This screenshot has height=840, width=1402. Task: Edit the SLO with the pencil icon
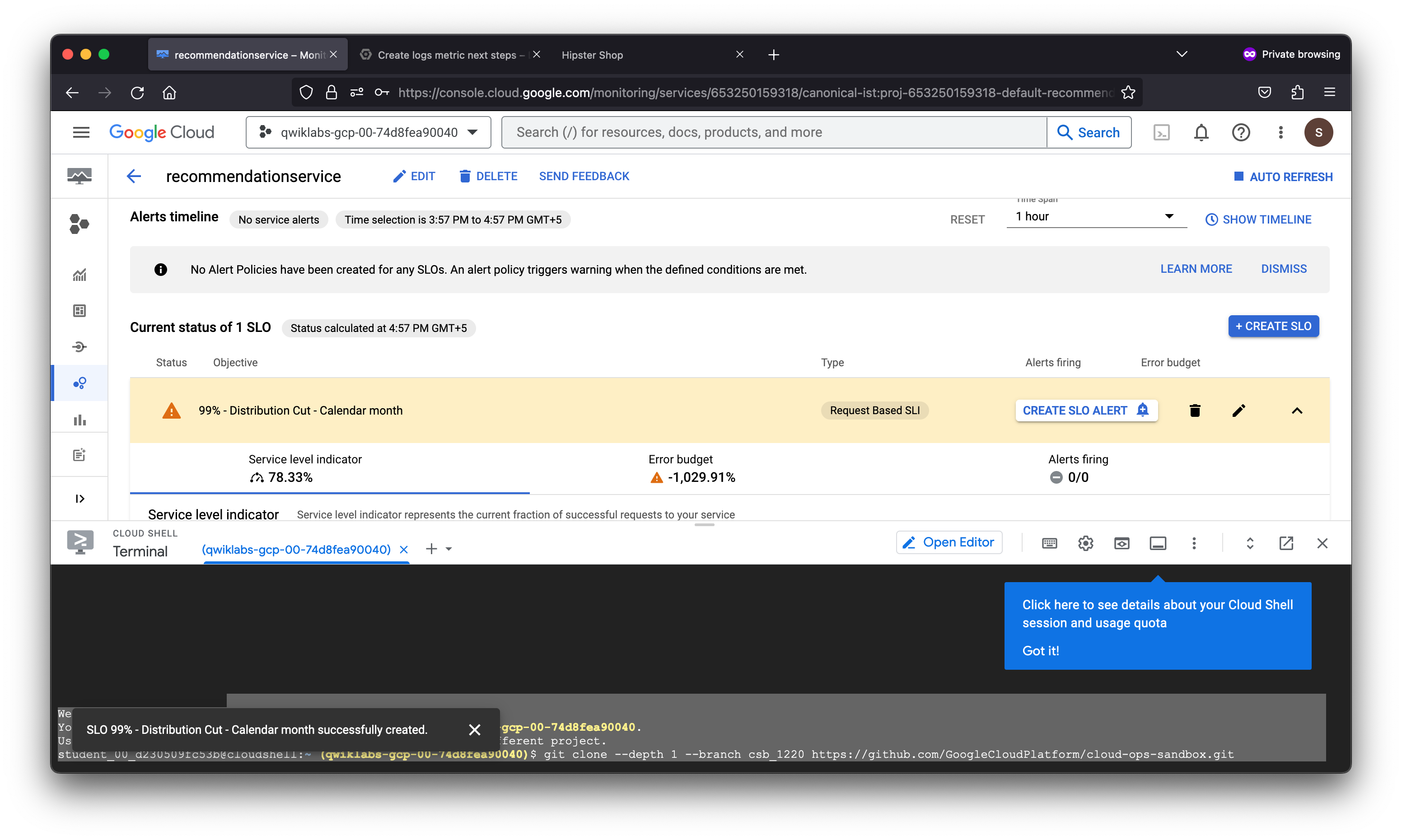coord(1238,411)
